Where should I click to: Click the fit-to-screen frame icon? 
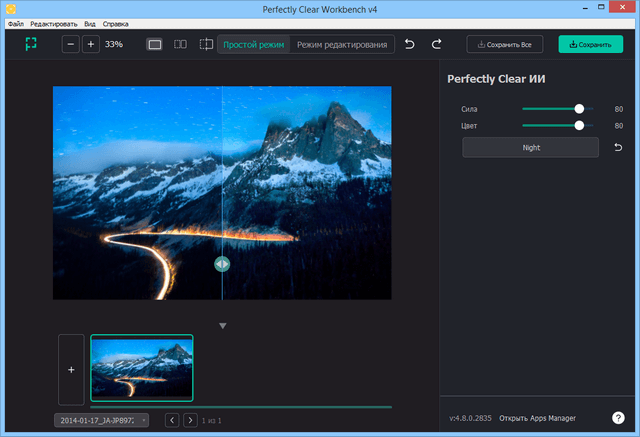(x=32, y=44)
